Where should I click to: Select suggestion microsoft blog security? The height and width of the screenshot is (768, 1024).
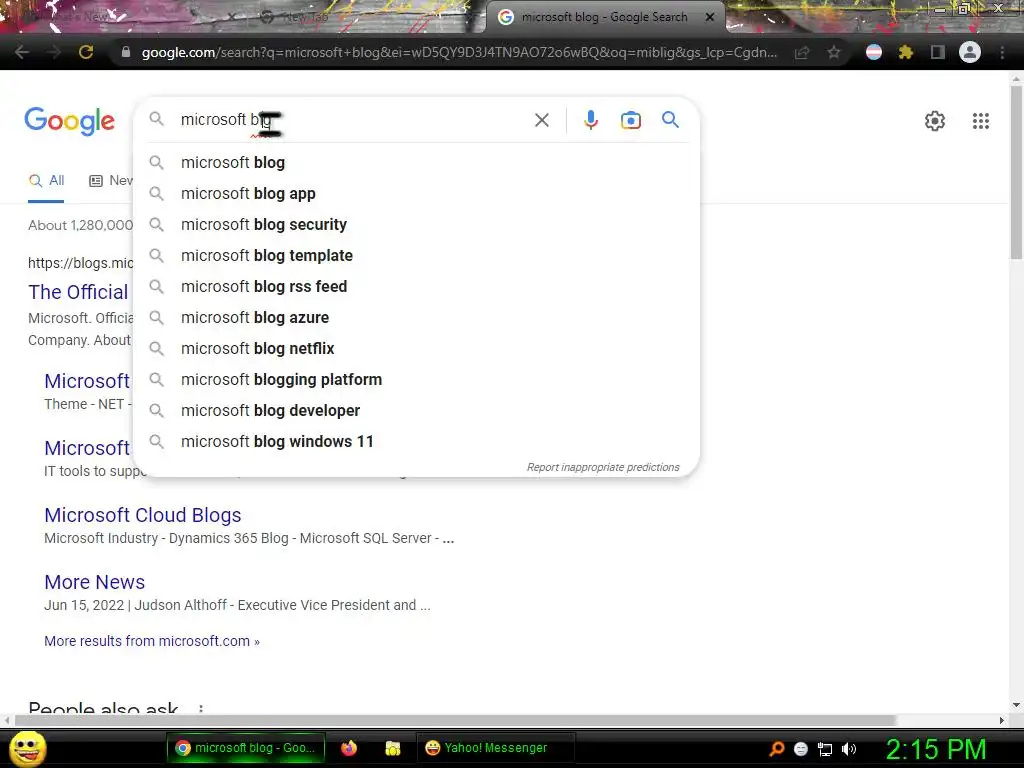pos(416,225)
